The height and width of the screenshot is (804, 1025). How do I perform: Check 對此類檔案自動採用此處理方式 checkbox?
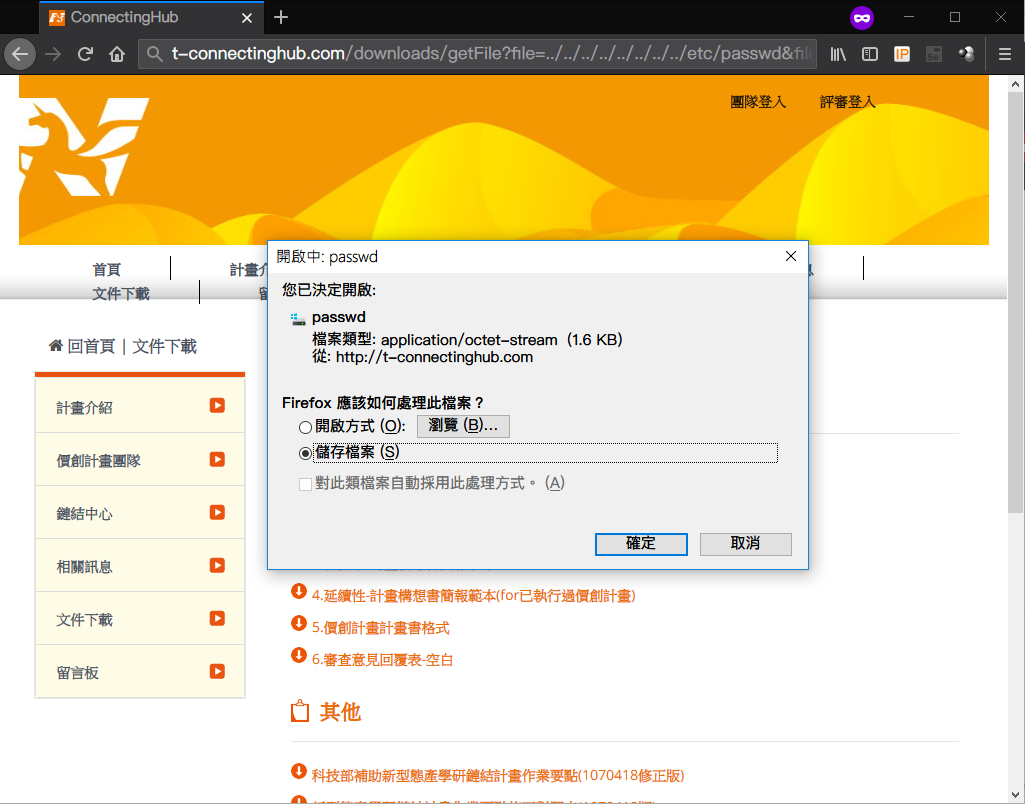305,484
